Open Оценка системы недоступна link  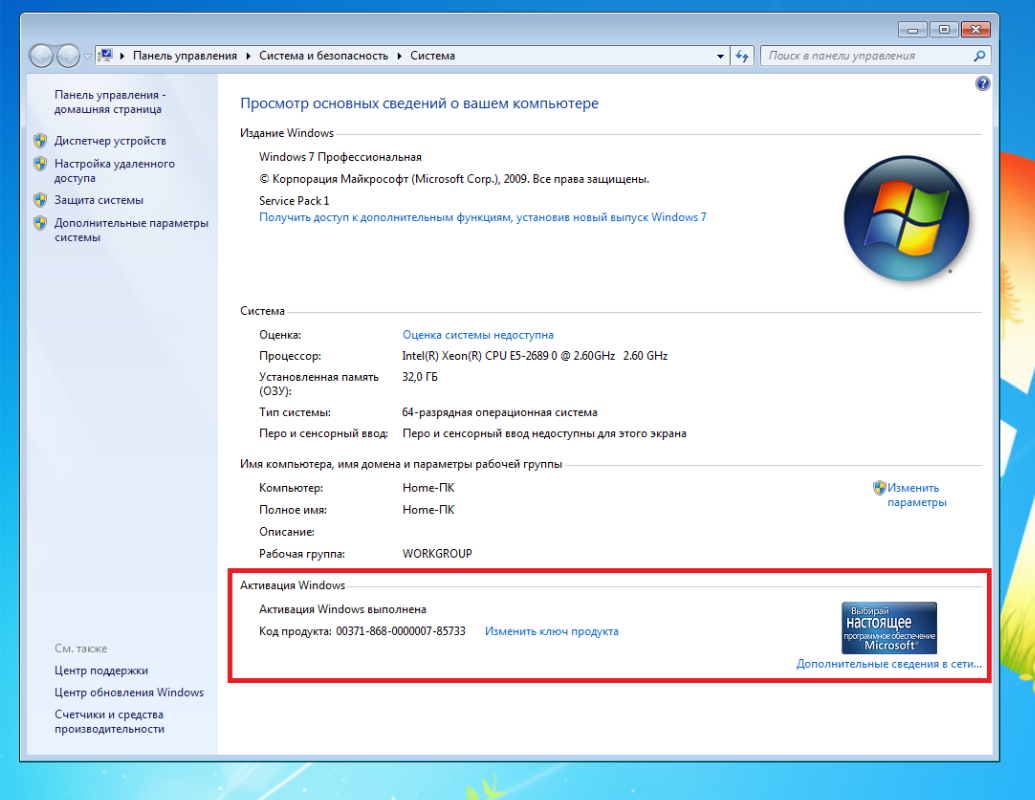coord(478,335)
